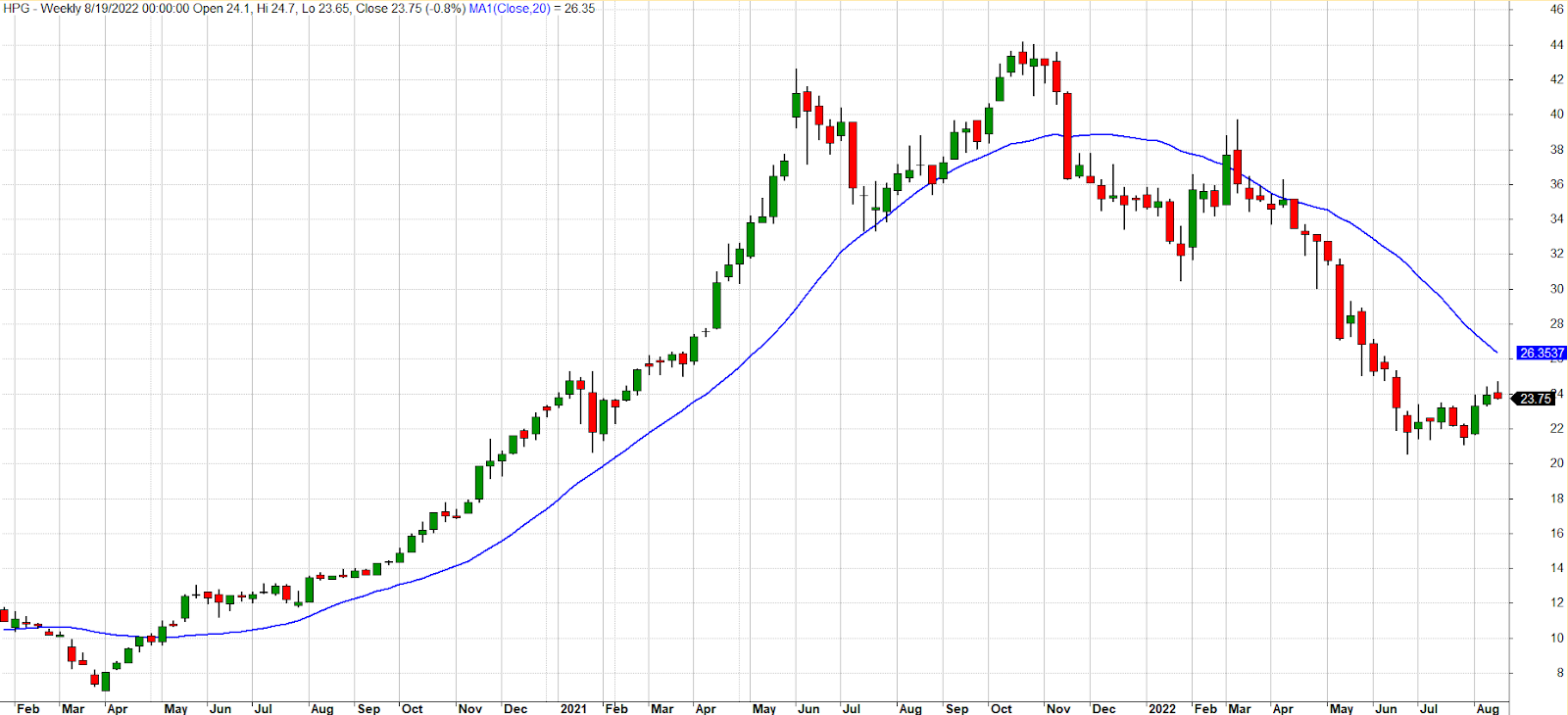The image size is (1568, 715).
Task: Click the blue 26.3537 moving average value tag
Action: (1542, 353)
